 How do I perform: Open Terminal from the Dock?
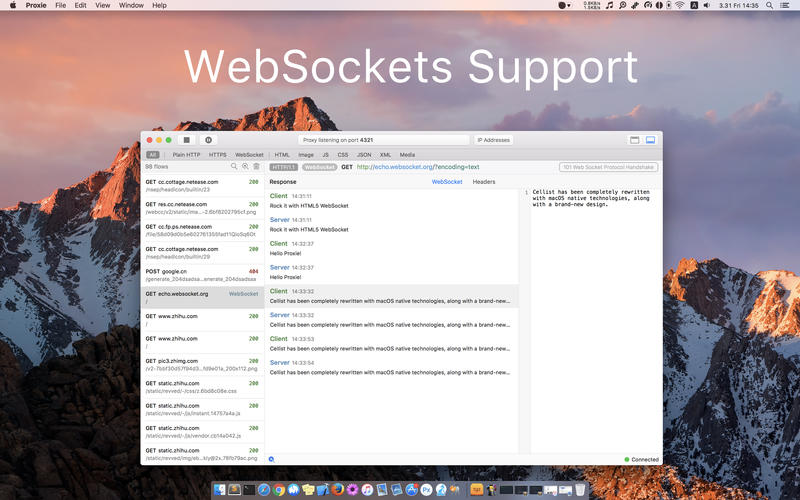click(x=249, y=490)
